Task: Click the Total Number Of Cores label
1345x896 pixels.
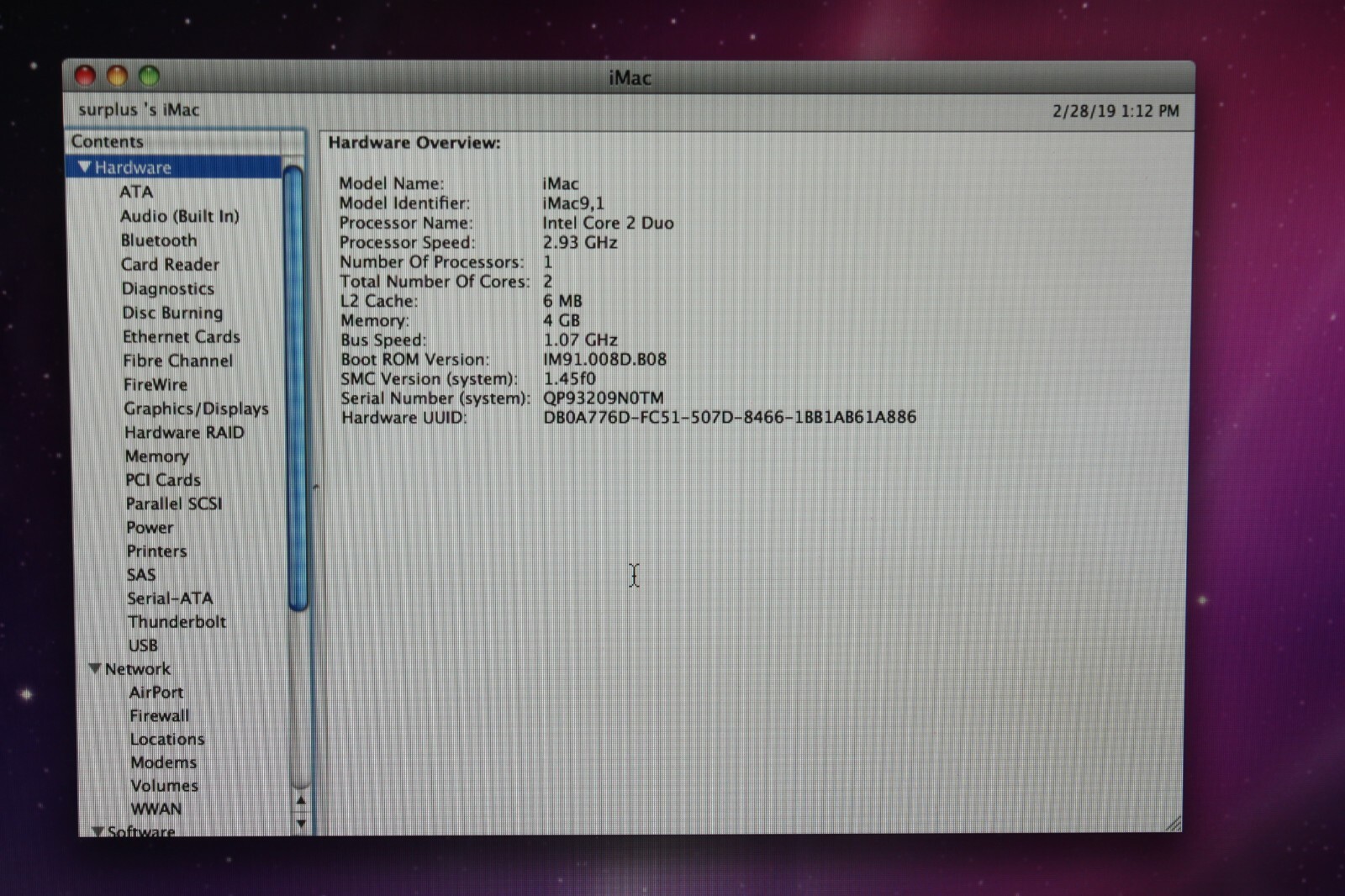Action: (435, 282)
